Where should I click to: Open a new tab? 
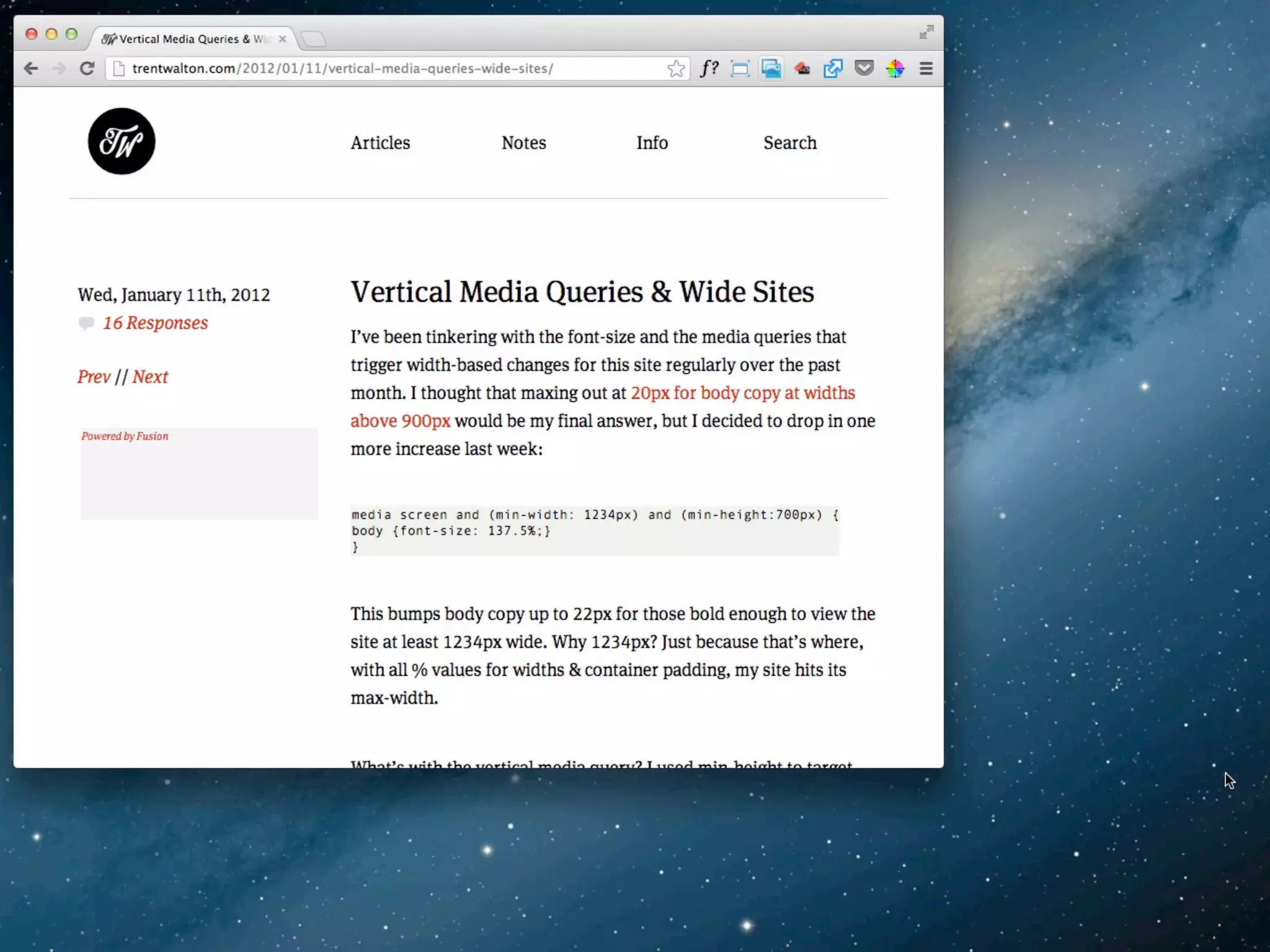[x=314, y=39]
